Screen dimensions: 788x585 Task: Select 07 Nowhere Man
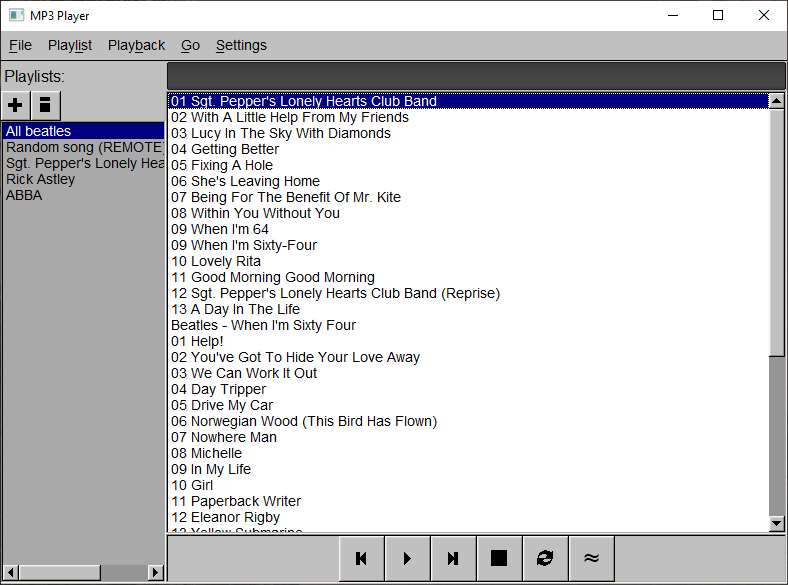468,438
